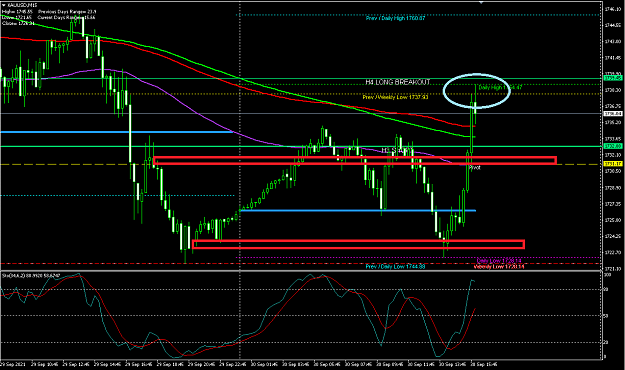
Task: Click the red 'Weekly Low' label at bottom
Action: (499, 266)
